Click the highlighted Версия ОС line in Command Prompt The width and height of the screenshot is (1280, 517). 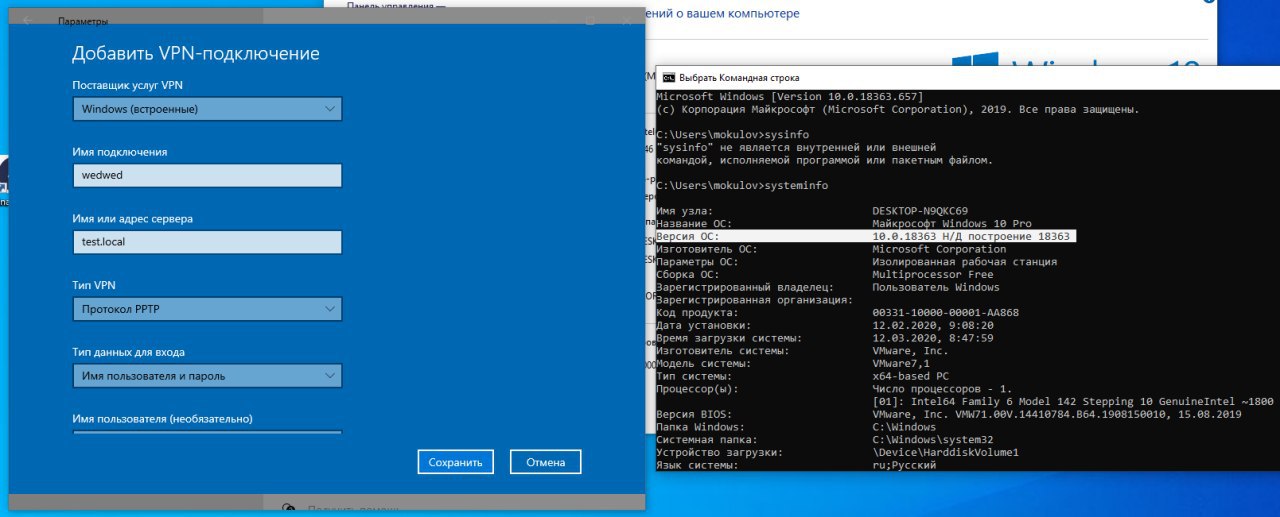tap(865, 236)
